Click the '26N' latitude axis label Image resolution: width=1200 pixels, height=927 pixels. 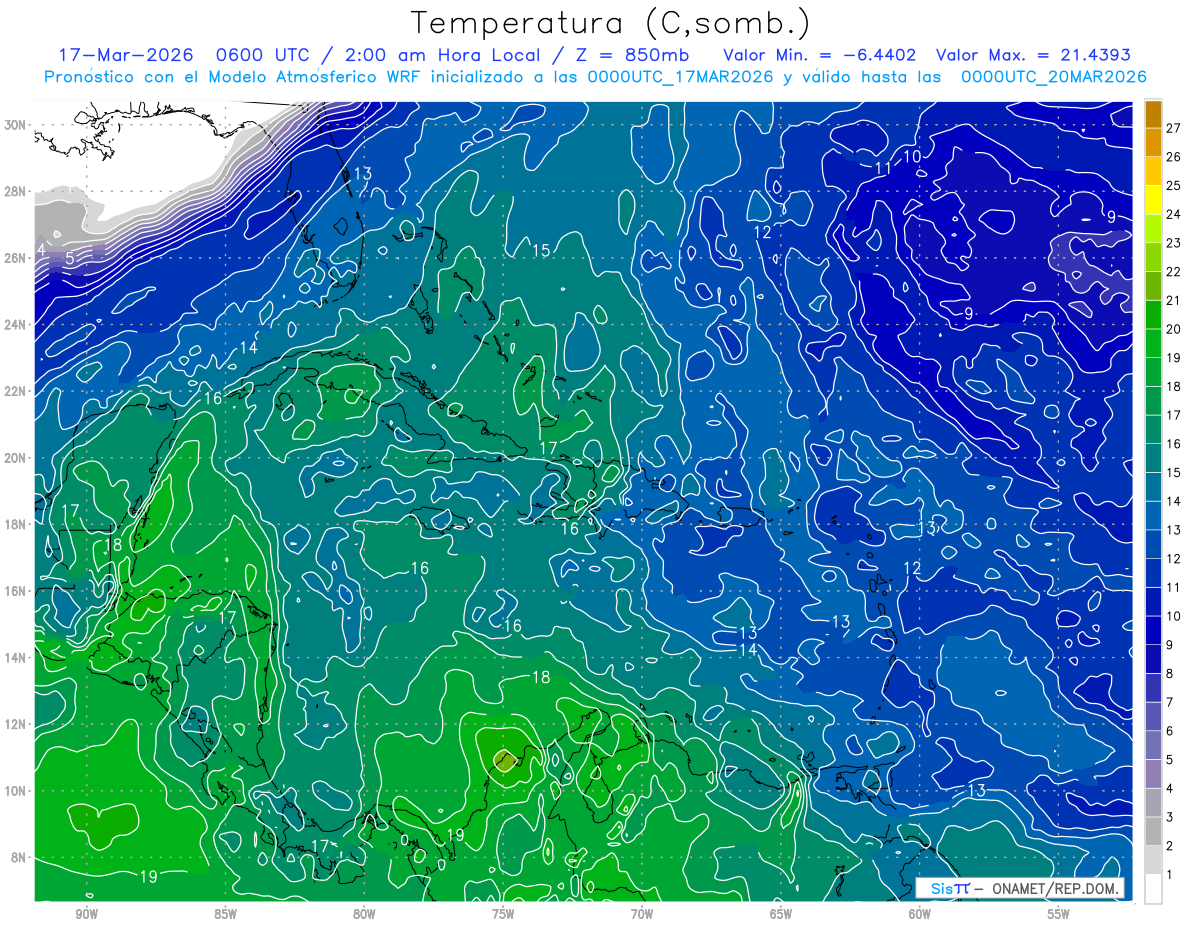pos(15,258)
